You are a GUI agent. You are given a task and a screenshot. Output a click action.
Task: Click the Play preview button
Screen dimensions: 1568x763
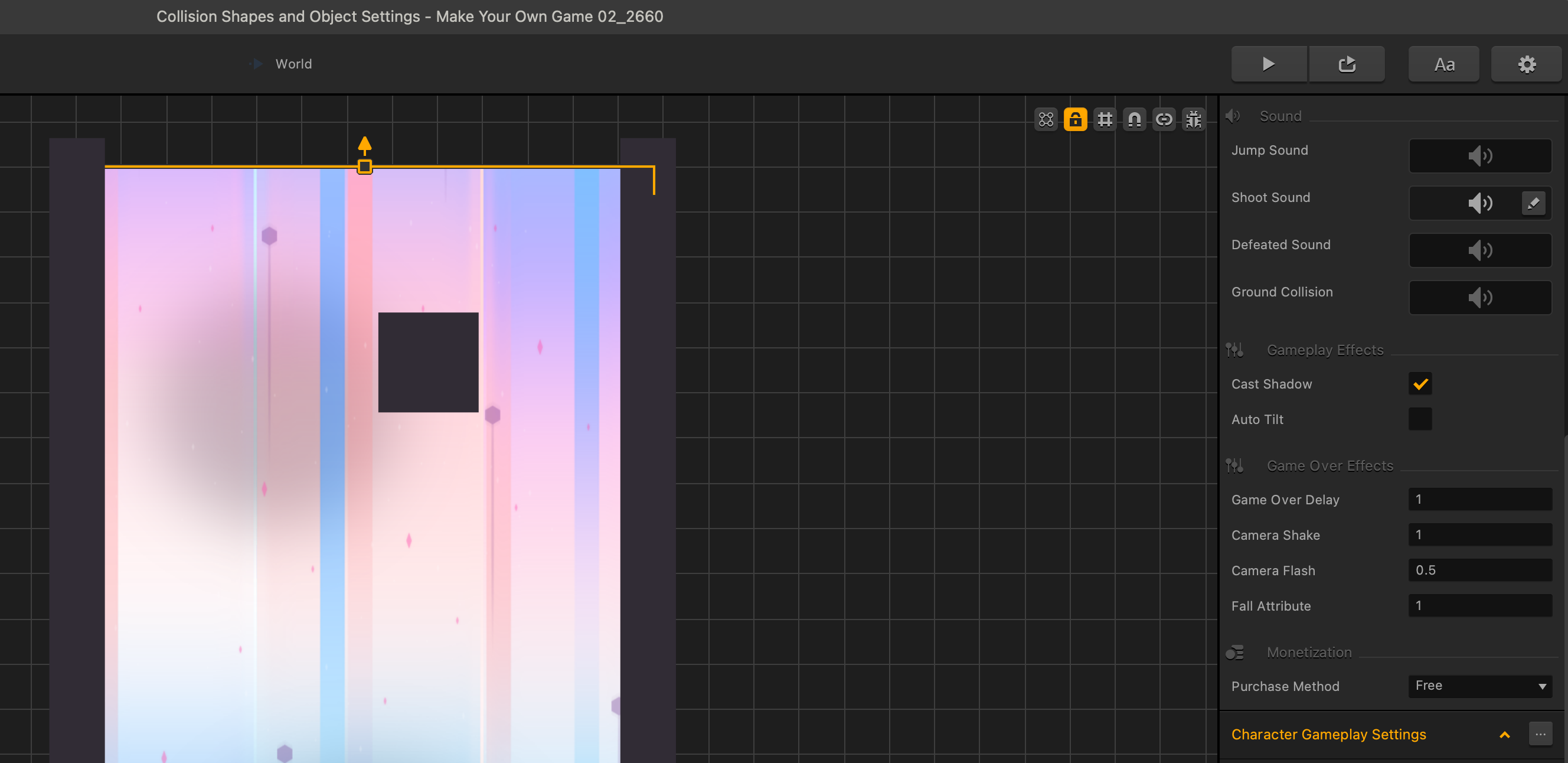pyautogui.click(x=1269, y=64)
